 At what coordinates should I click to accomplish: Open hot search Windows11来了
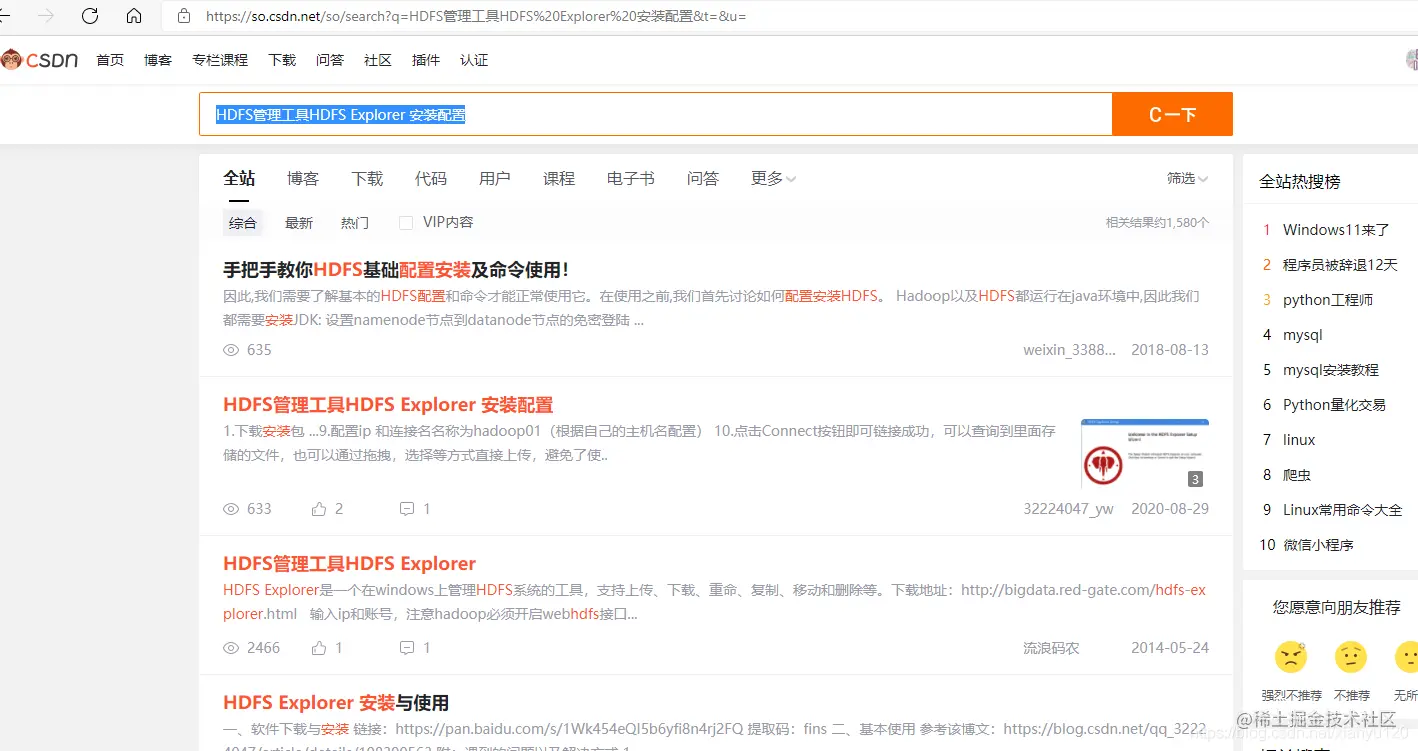pos(1336,230)
